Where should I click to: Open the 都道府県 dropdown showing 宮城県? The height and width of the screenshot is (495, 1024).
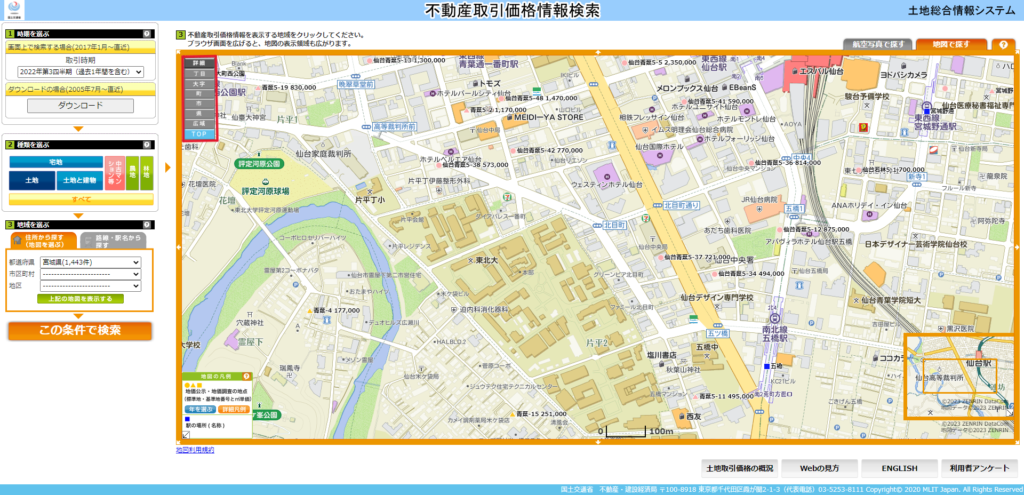90,262
